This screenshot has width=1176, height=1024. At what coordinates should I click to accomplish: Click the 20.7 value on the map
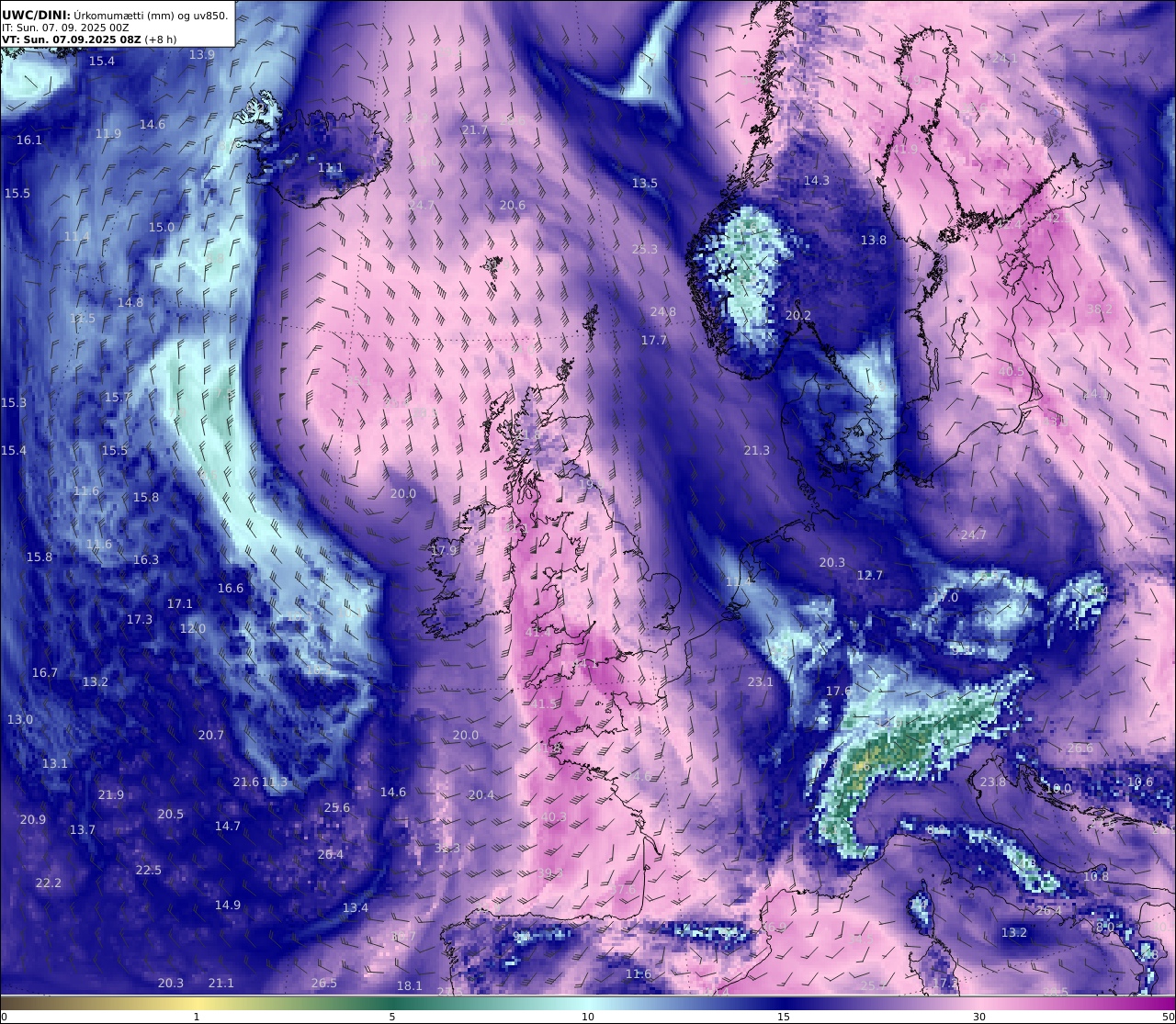[211, 735]
